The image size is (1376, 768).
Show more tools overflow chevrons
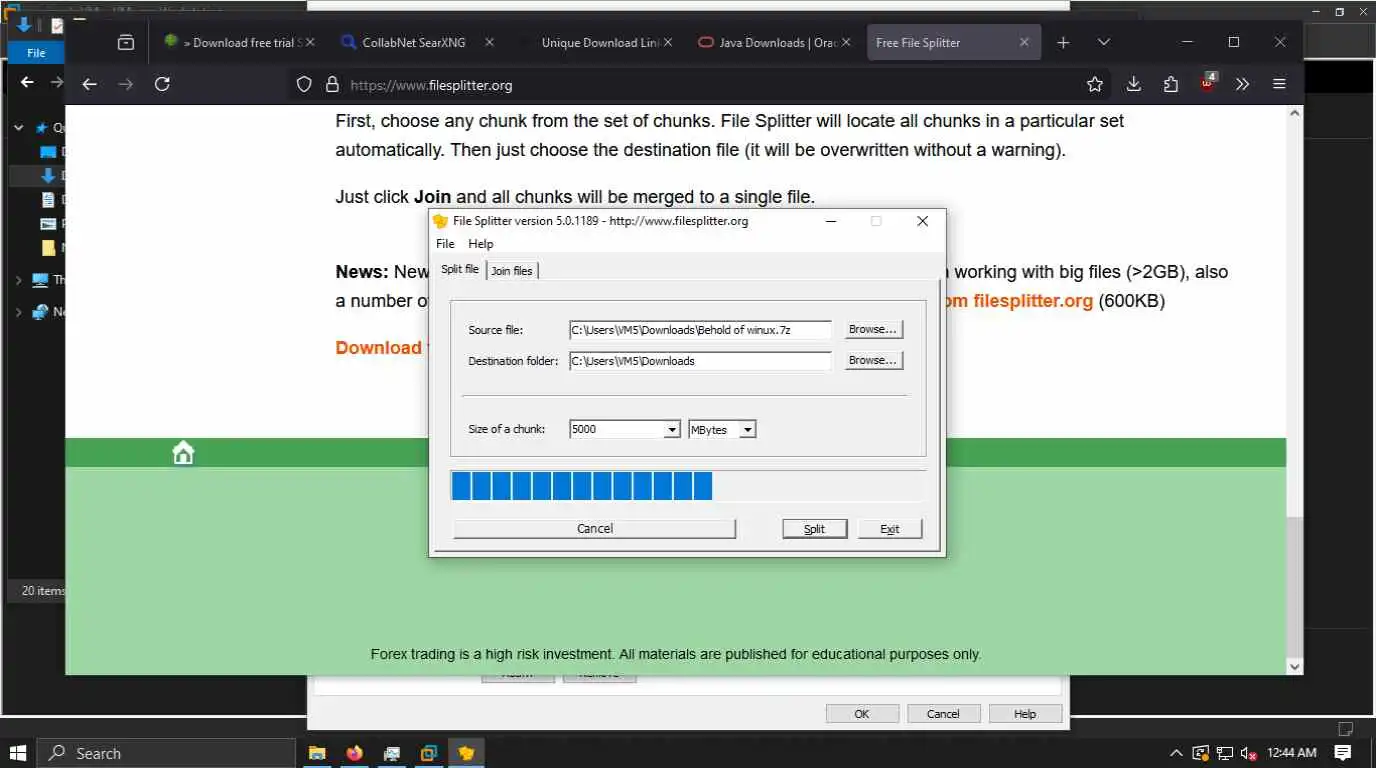tap(1243, 85)
